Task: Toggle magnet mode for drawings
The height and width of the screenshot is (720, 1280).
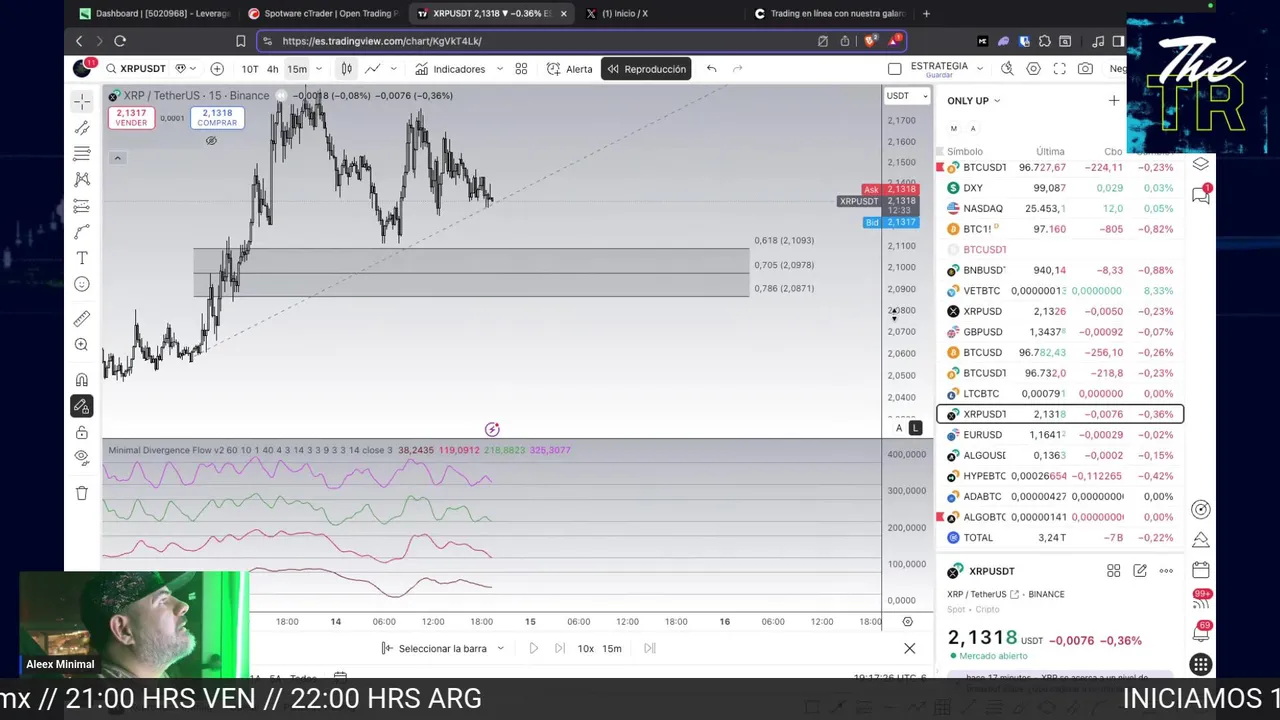Action: coord(82,380)
